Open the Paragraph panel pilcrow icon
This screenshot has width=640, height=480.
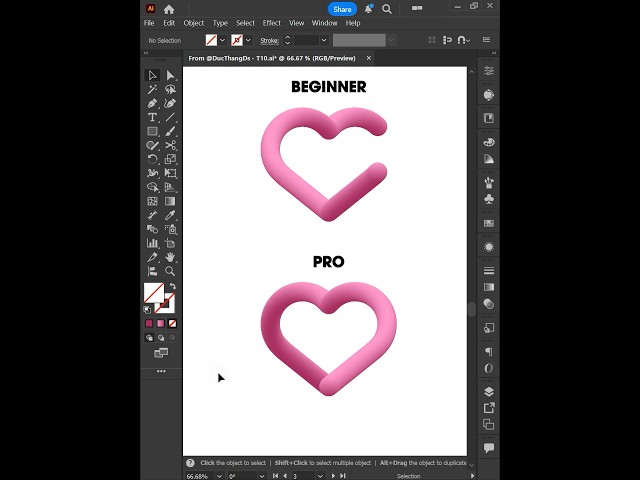click(489, 352)
